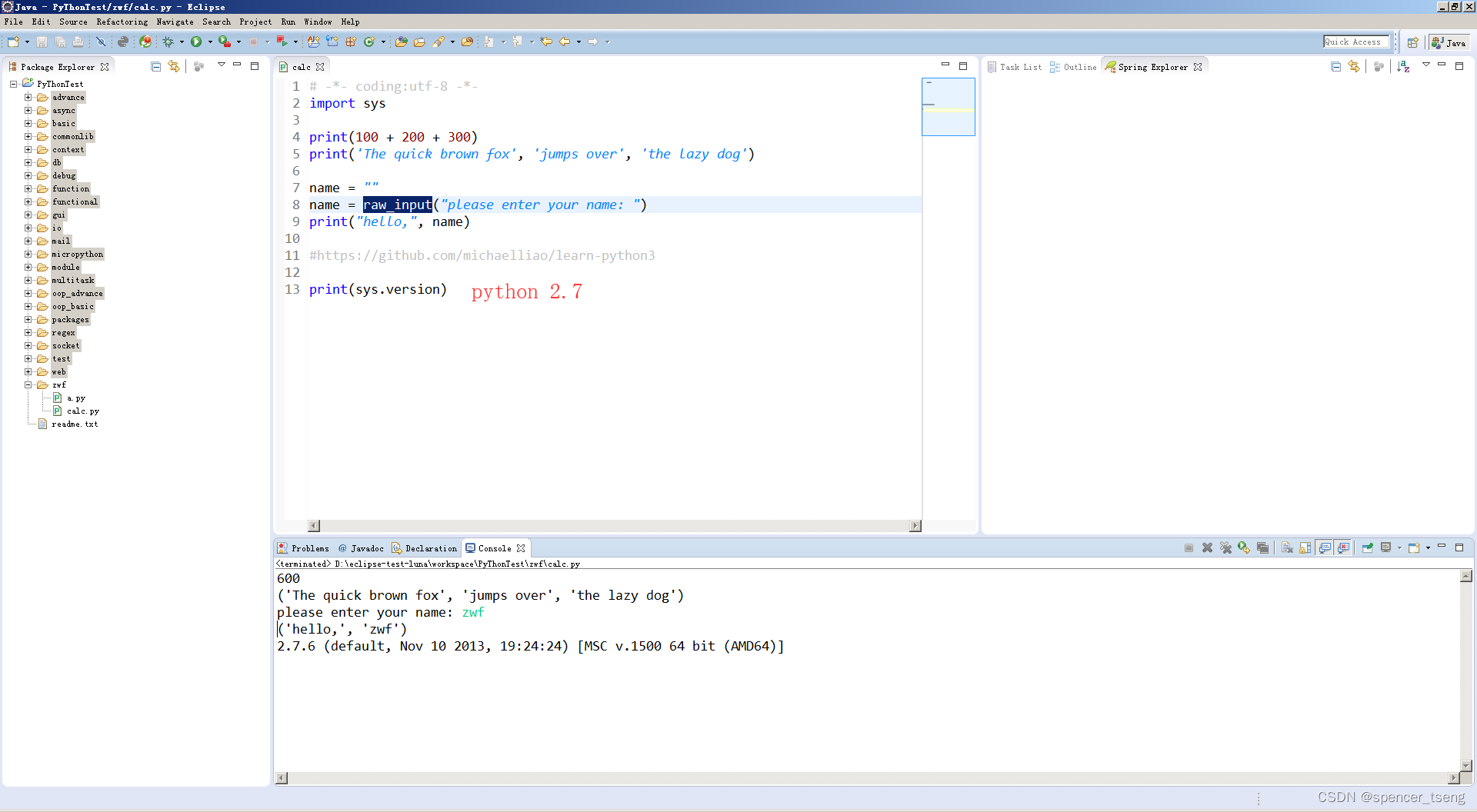
Task: Remove Launch with console X icon
Action: click(x=1207, y=547)
